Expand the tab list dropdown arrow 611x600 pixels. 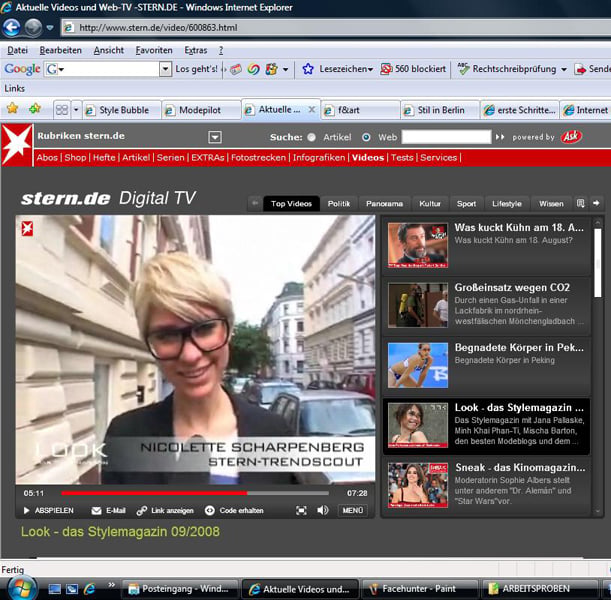point(76,110)
